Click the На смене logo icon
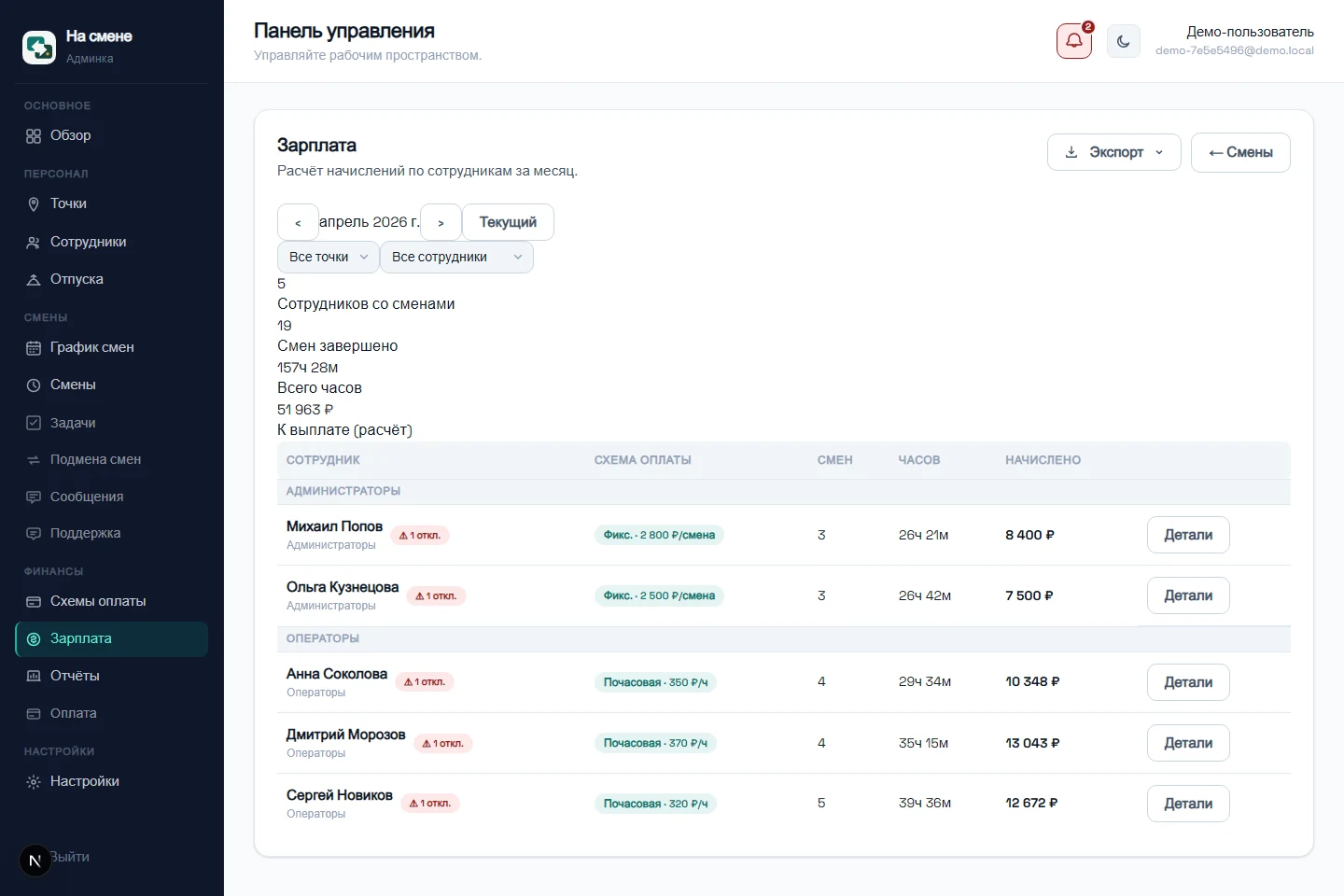Screen dimensions: 1344x896 click(39, 47)
